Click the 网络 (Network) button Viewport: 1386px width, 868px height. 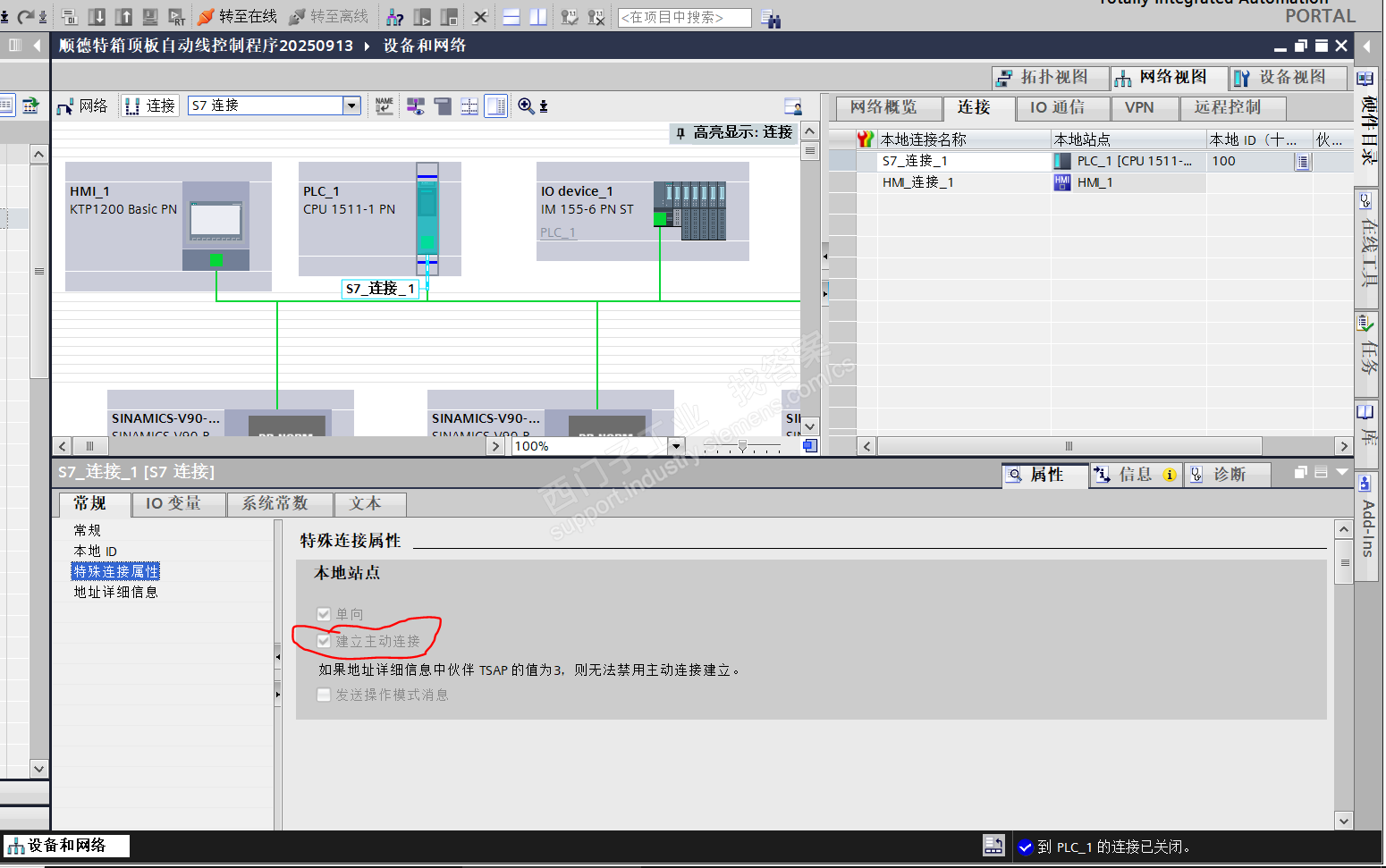coord(82,106)
